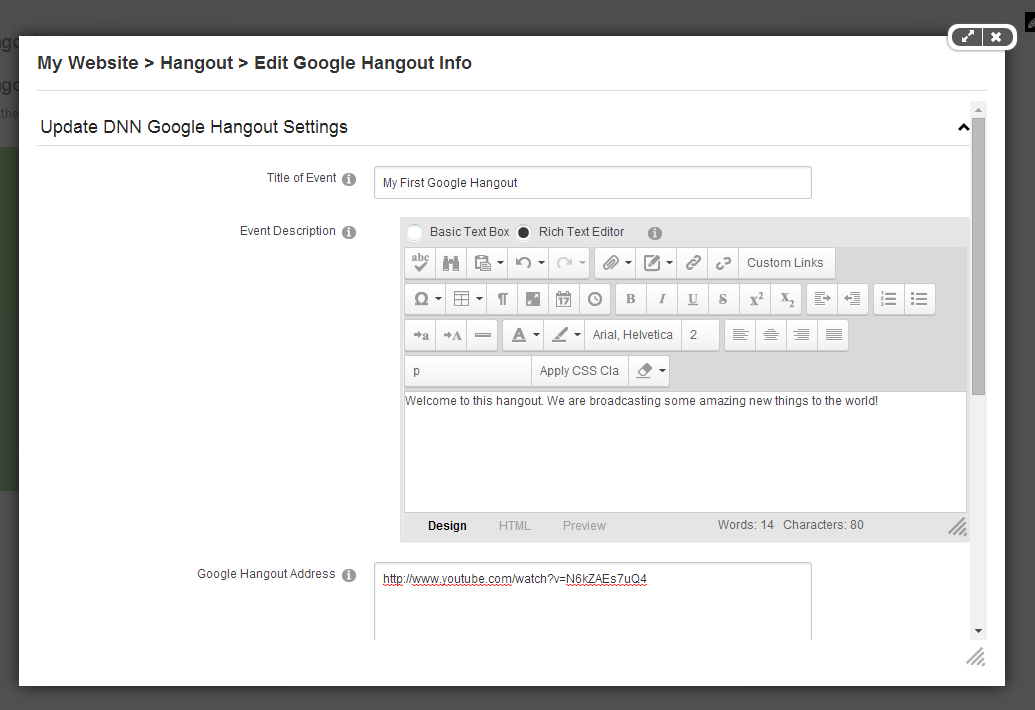Click the format stripper eraser icon
The width and height of the screenshot is (1035, 710).
[x=644, y=371]
